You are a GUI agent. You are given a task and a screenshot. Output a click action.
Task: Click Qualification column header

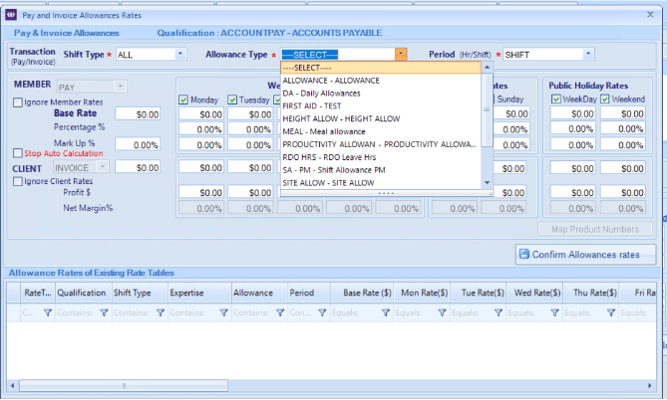click(83, 293)
